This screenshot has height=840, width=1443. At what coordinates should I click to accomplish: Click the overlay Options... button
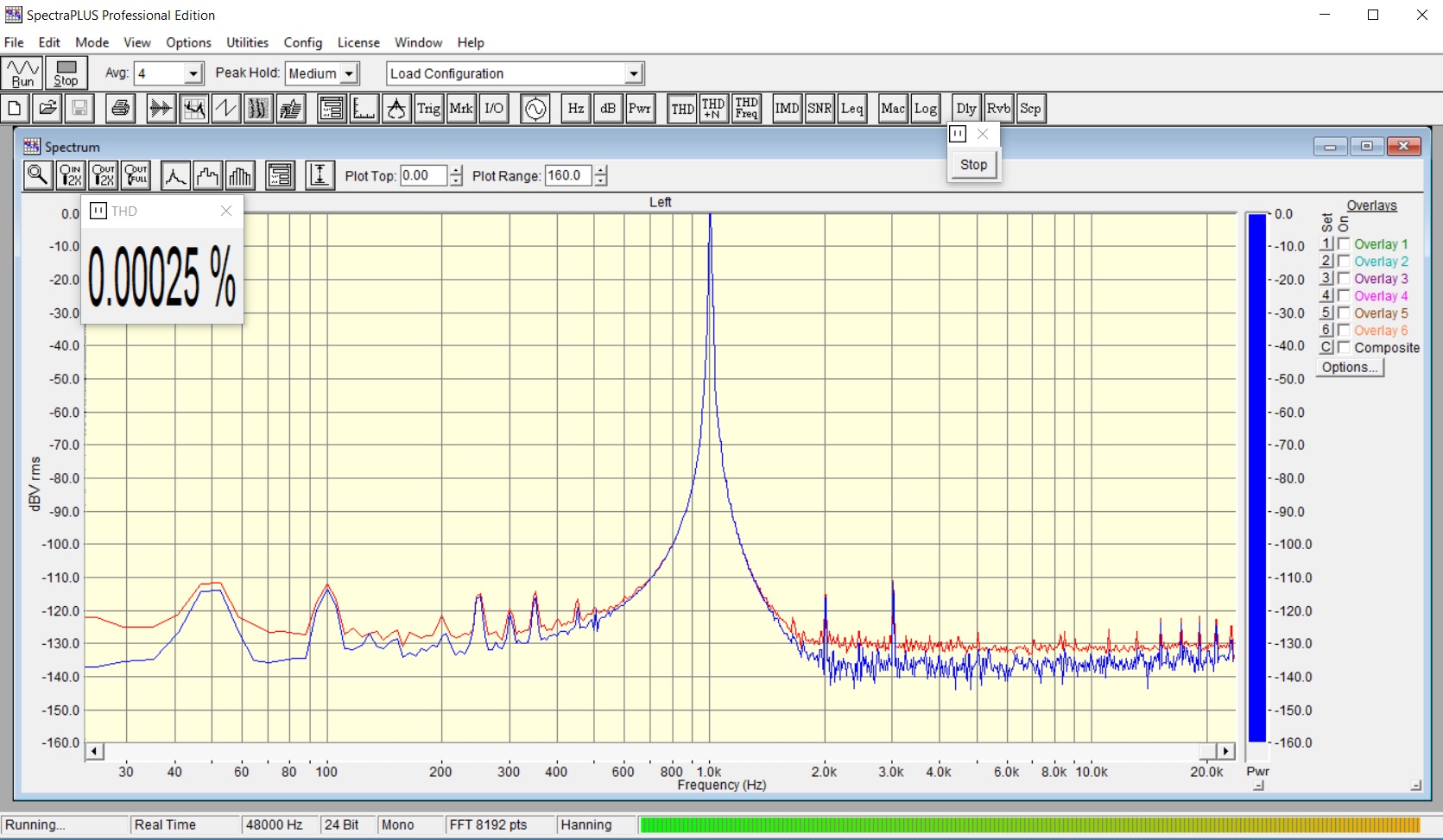[x=1350, y=368]
